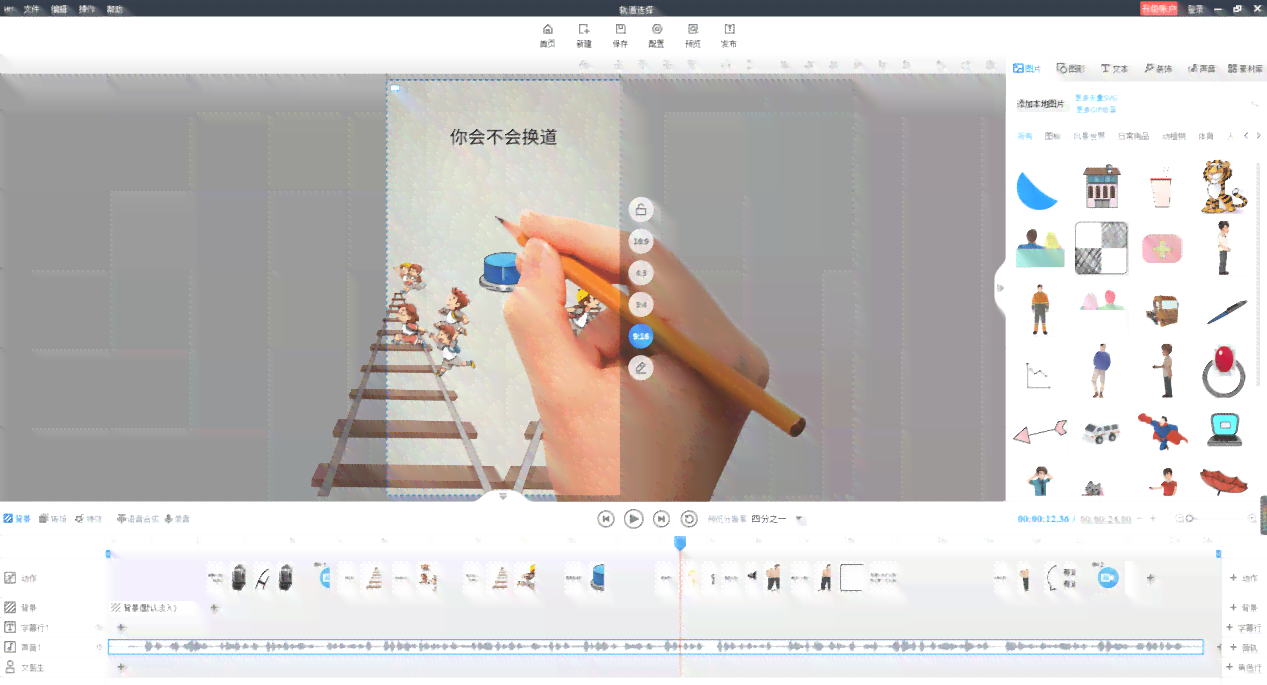The height and width of the screenshot is (685, 1267).
Task: Click the 新建 new project icon
Action: tap(584, 36)
